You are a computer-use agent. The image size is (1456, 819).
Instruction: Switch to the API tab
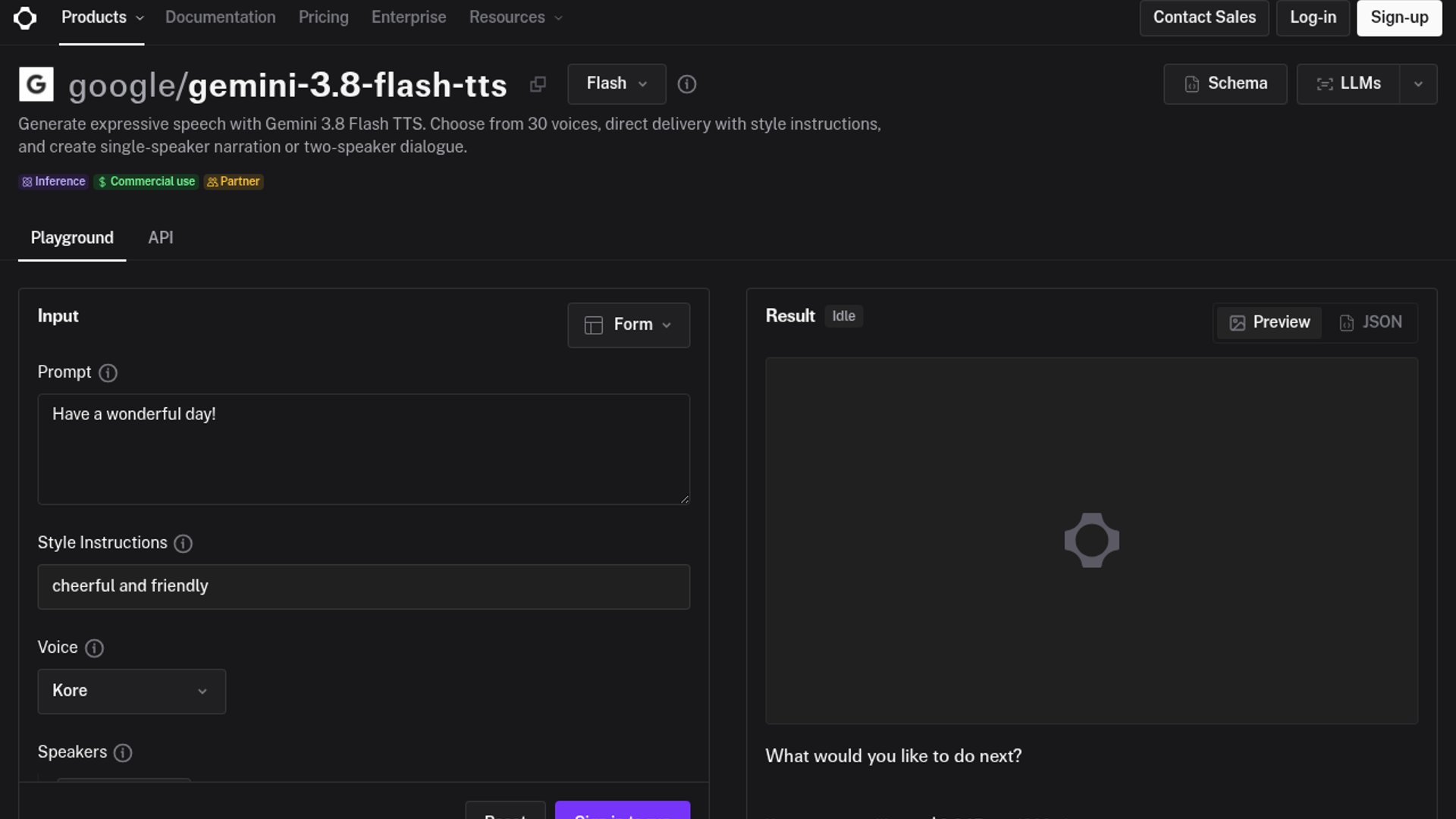click(161, 238)
